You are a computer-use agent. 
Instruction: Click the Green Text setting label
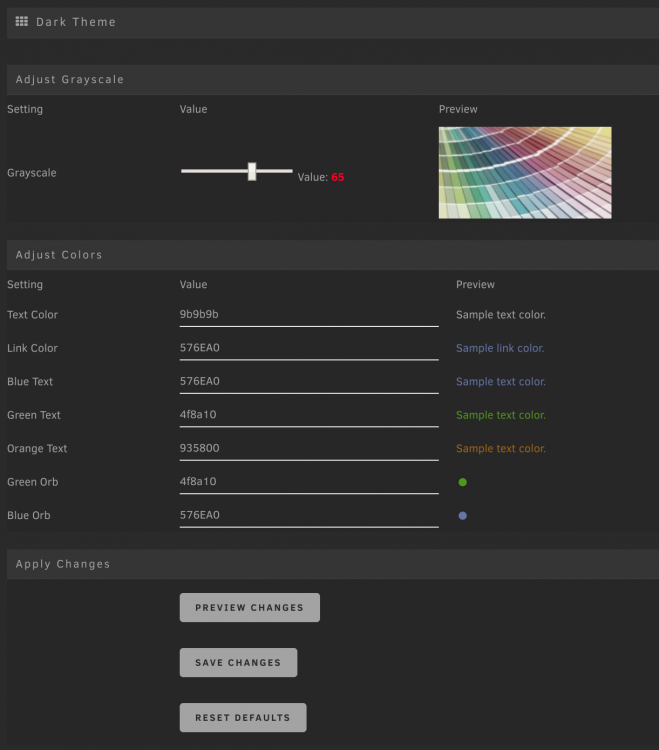[33, 415]
